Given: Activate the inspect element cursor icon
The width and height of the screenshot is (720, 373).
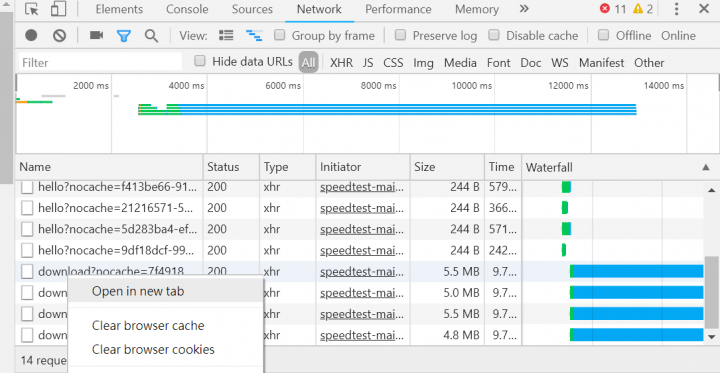Looking at the screenshot, I should [31, 9].
